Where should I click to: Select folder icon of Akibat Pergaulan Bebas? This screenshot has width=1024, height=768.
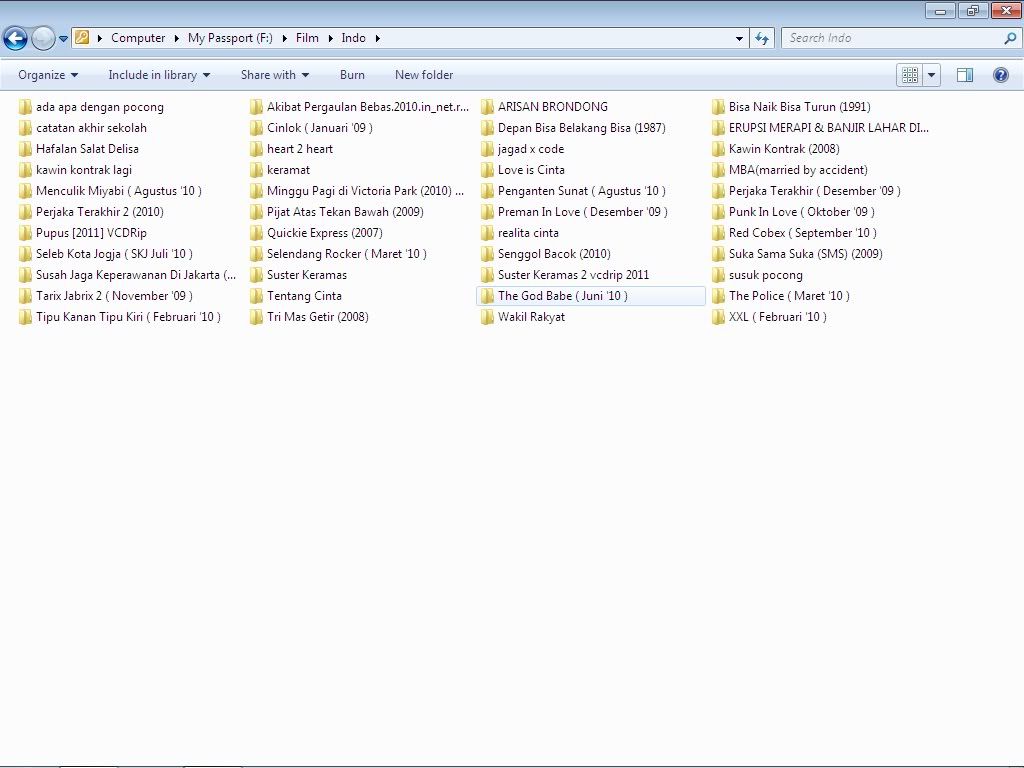257,107
